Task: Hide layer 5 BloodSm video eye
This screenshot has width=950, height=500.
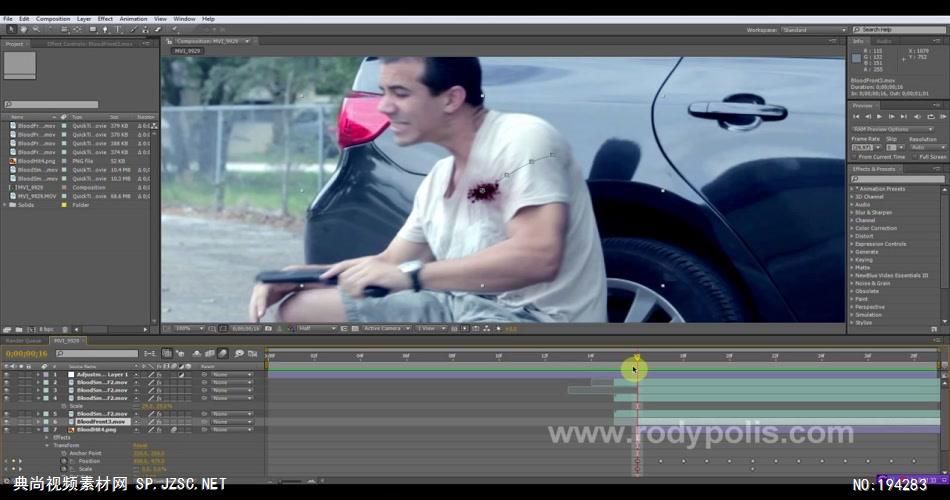Action: [6, 414]
